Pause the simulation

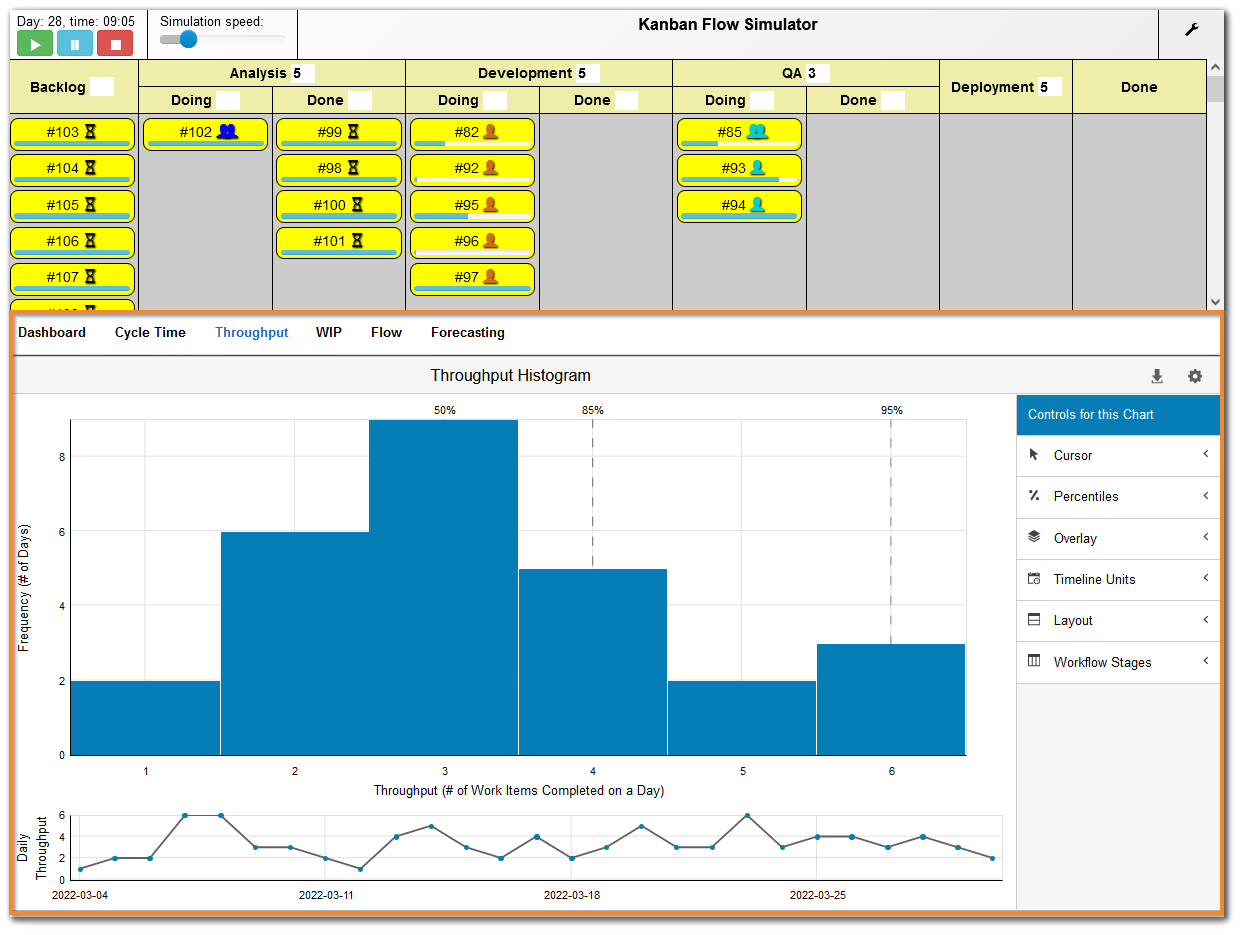pyautogui.click(x=74, y=43)
